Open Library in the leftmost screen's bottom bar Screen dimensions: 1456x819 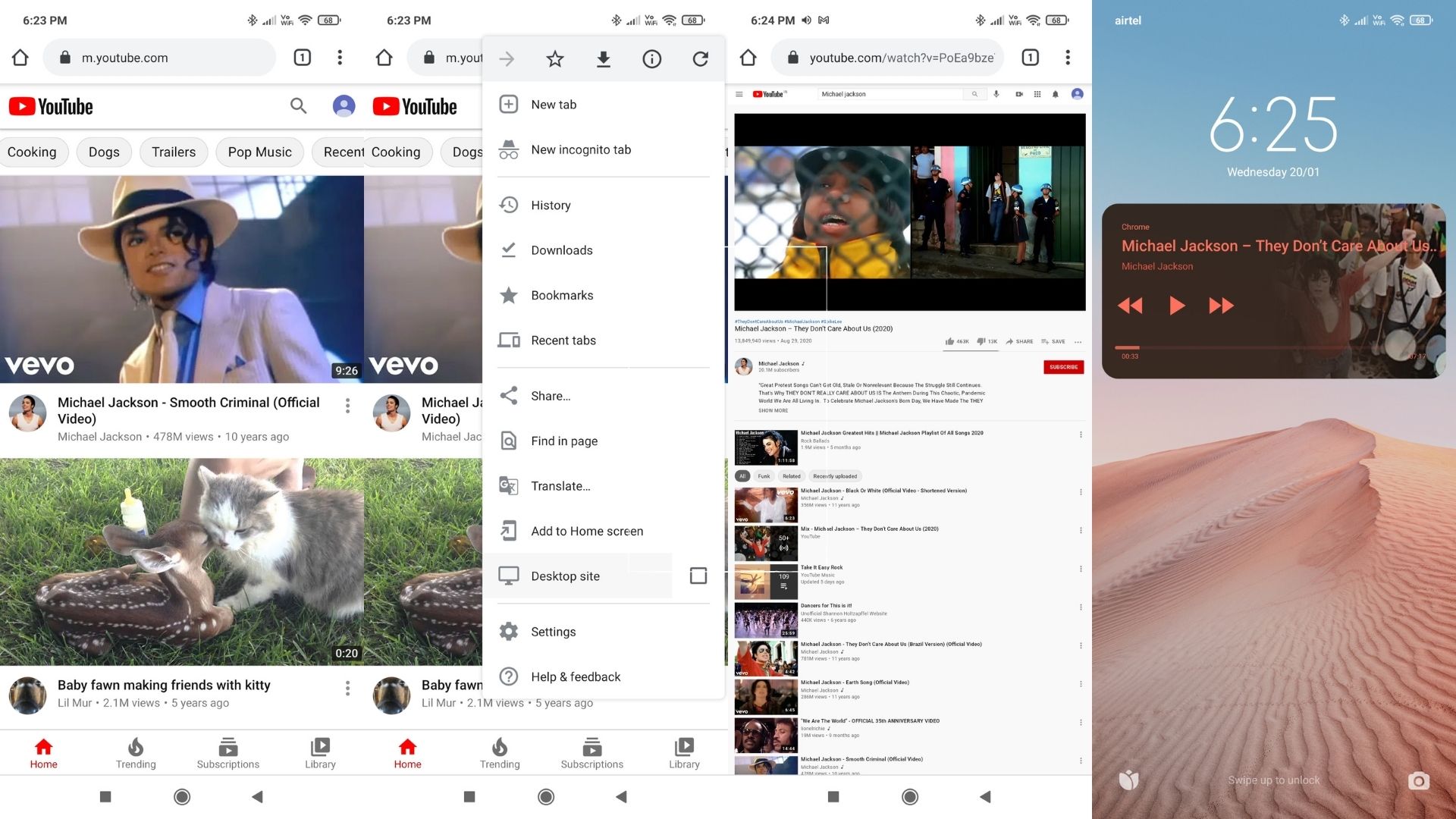[320, 753]
